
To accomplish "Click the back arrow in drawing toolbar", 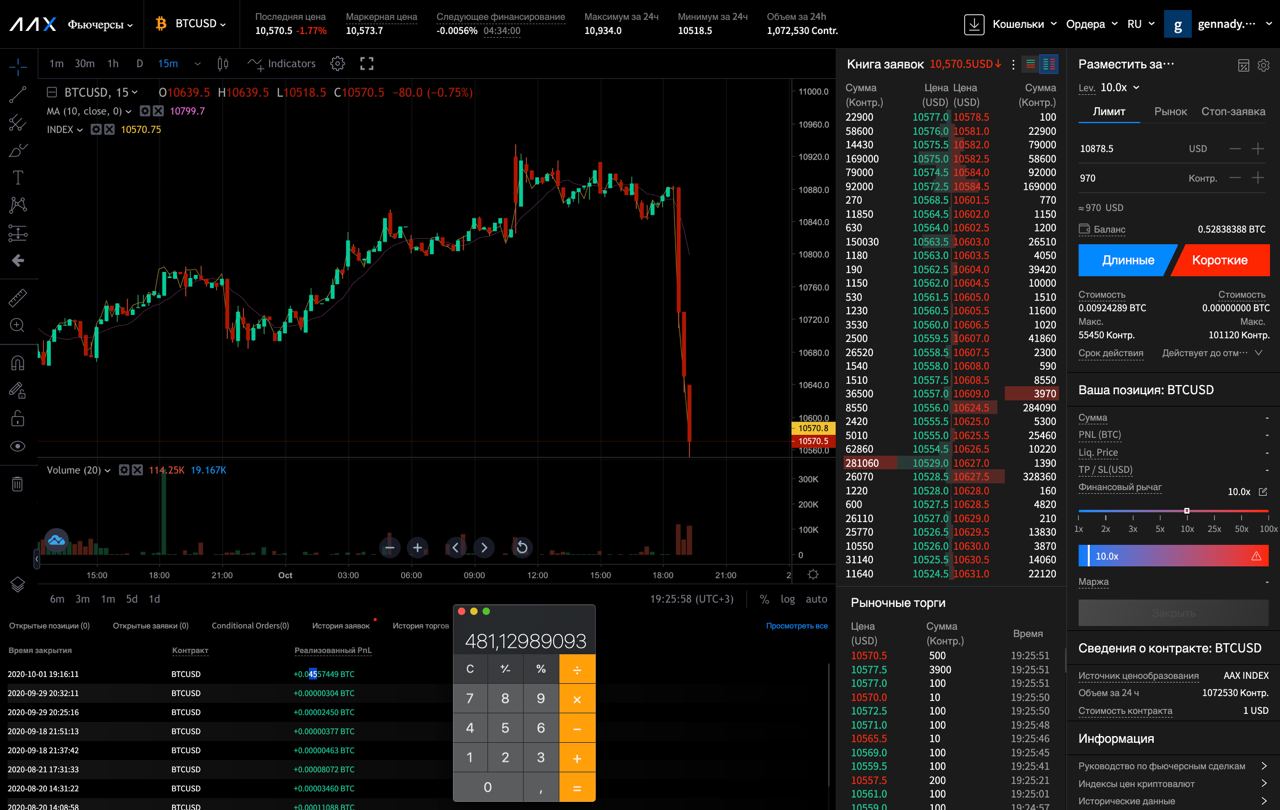I will [17, 261].
